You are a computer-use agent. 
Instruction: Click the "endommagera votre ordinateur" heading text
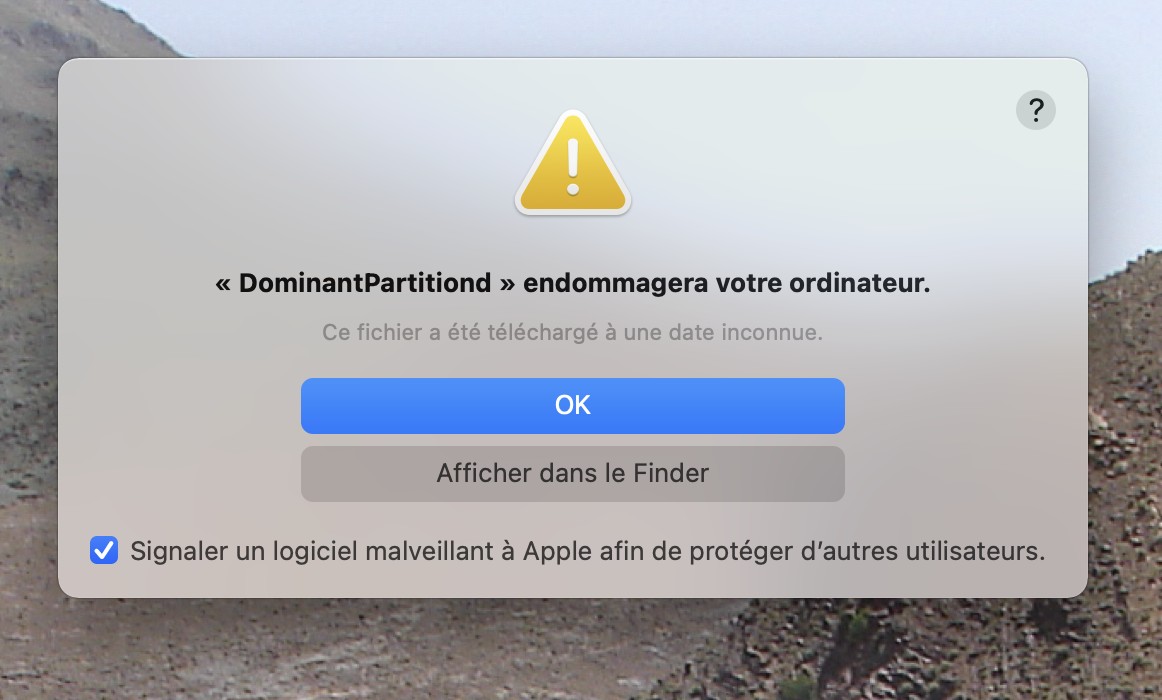[x=727, y=284]
